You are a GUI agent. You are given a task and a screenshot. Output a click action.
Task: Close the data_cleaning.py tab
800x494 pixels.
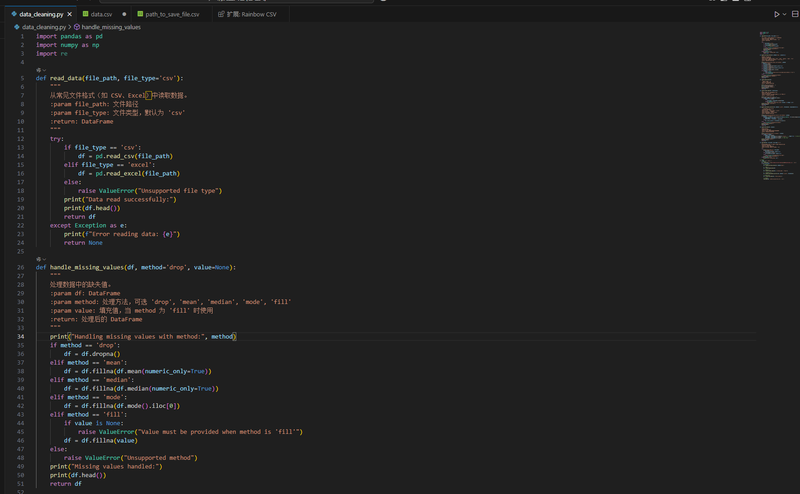70,14
